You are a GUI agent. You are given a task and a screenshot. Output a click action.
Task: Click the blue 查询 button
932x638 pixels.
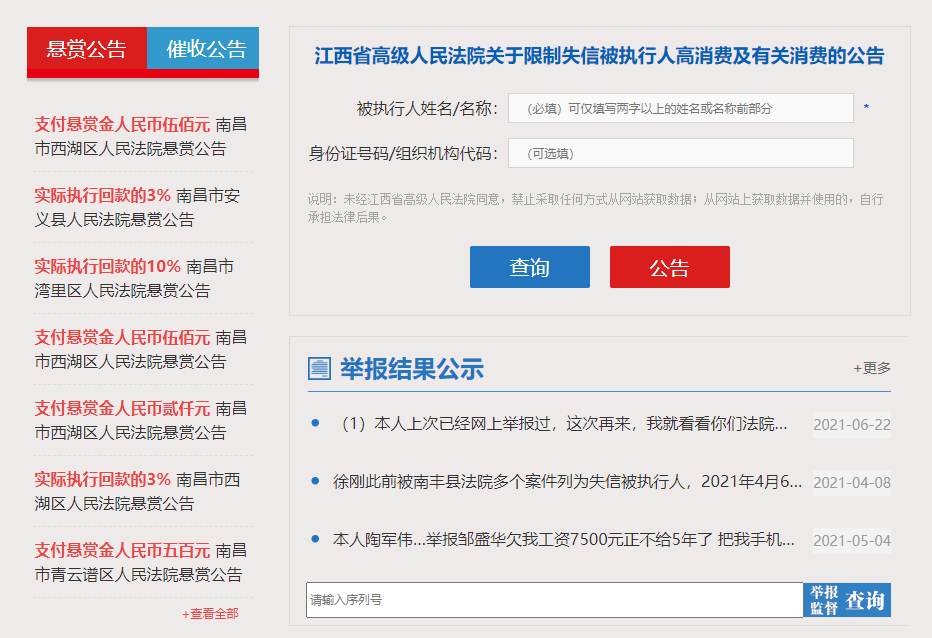[x=530, y=267]
